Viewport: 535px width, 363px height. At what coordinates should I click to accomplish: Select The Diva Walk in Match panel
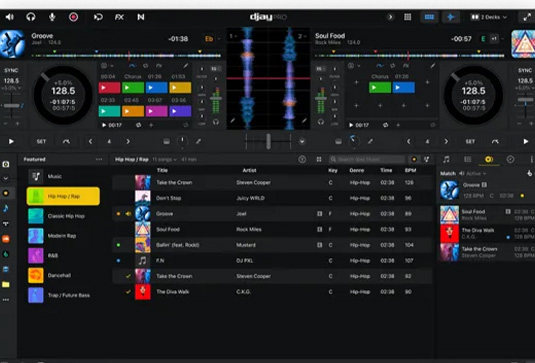(x=487, y=233)
